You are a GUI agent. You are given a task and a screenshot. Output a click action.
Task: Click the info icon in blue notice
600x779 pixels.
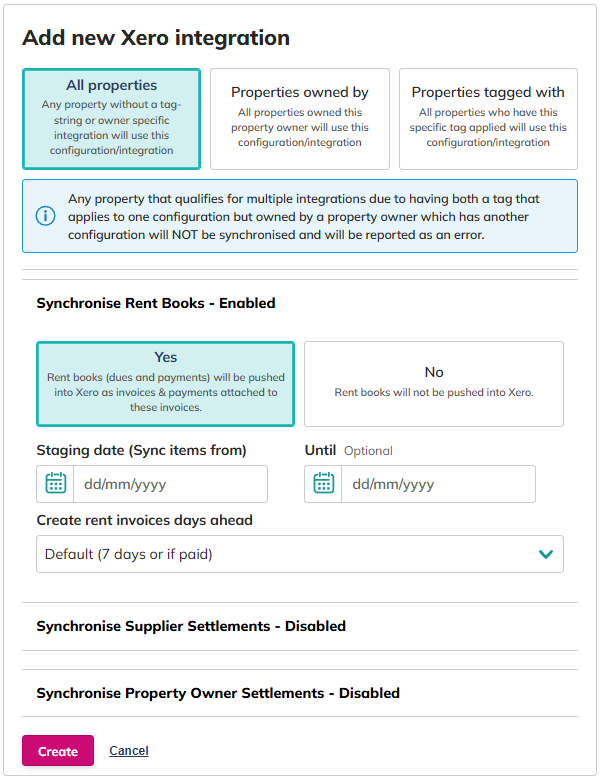point(45,216)
